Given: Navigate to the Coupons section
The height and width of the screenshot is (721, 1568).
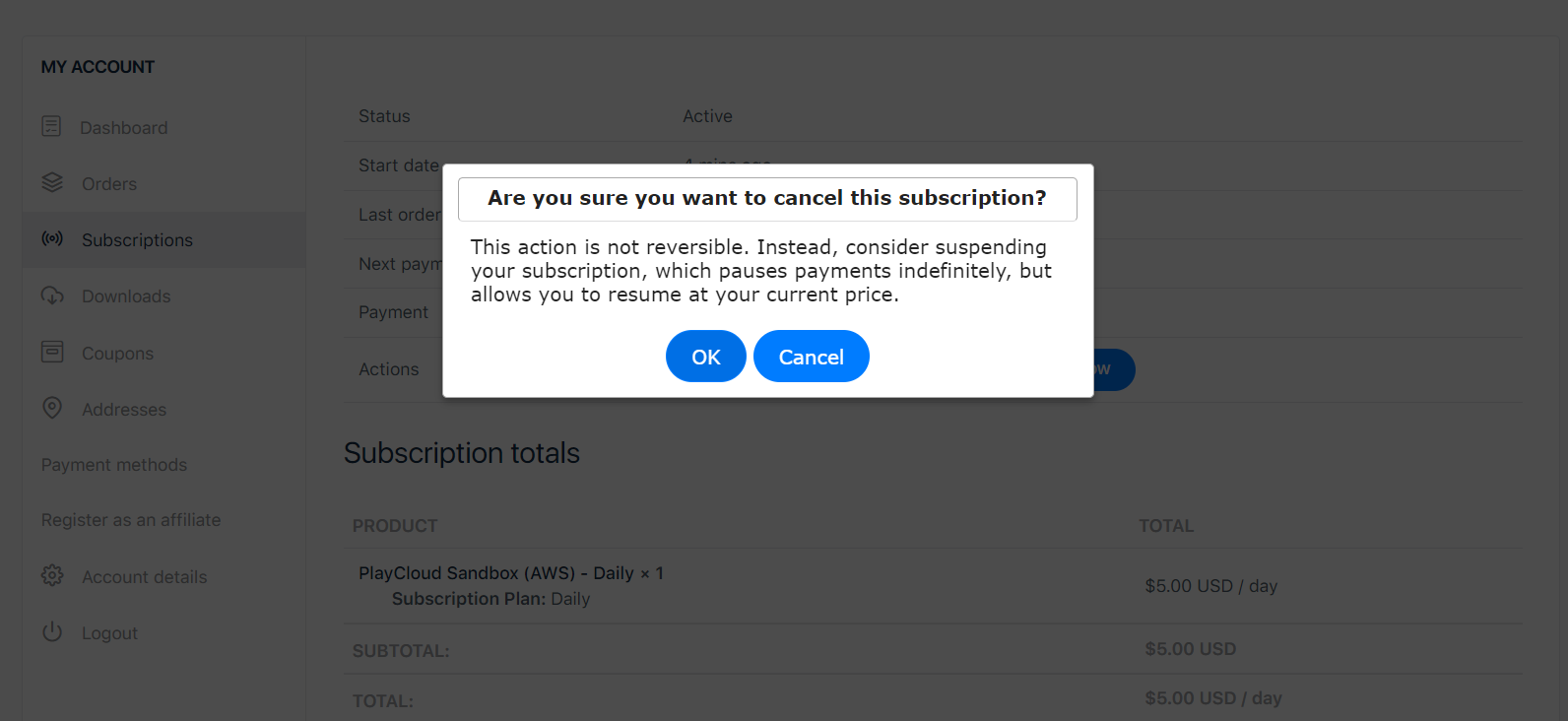Looking at the screenshot, I should click(117, 352).
